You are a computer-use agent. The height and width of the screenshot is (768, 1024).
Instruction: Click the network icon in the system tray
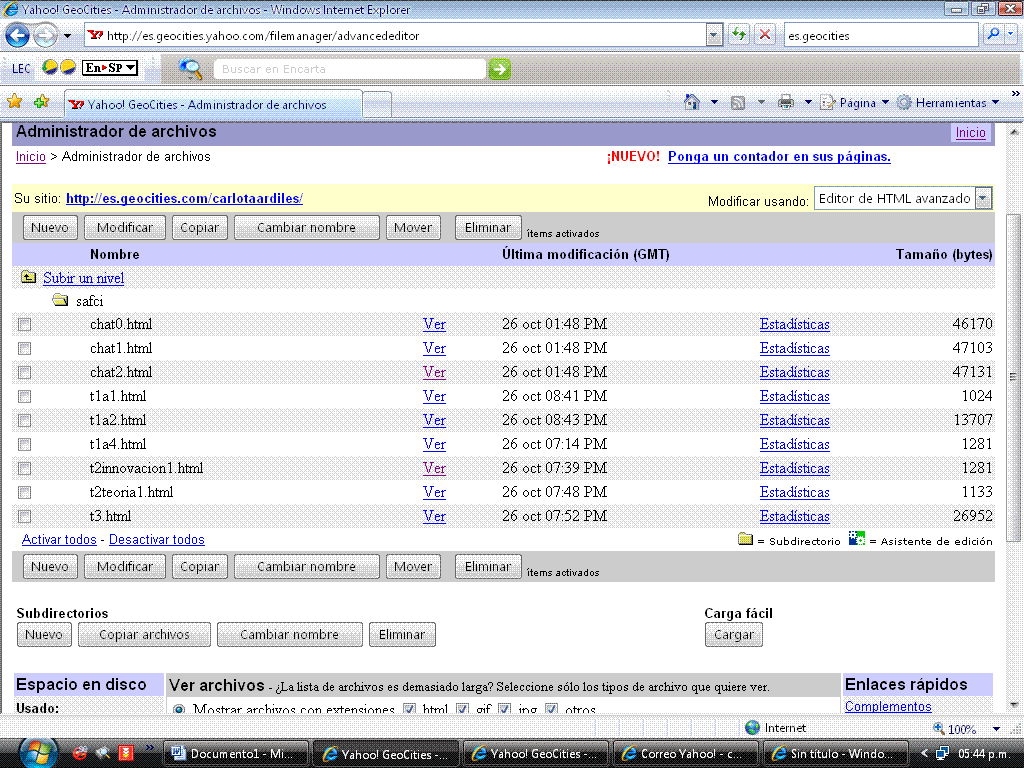[942, 754]
